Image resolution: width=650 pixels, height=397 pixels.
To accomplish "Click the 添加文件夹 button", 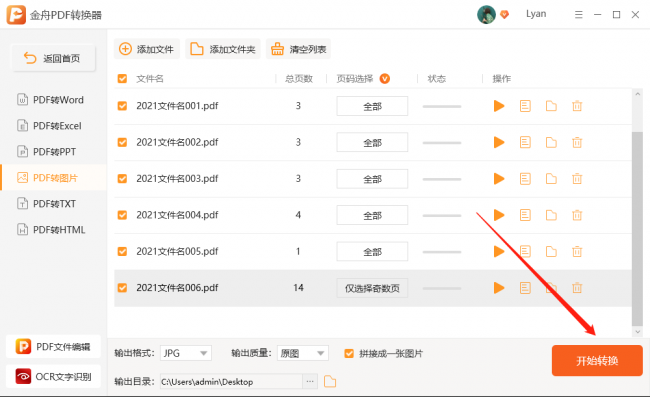I will point(223,49).
